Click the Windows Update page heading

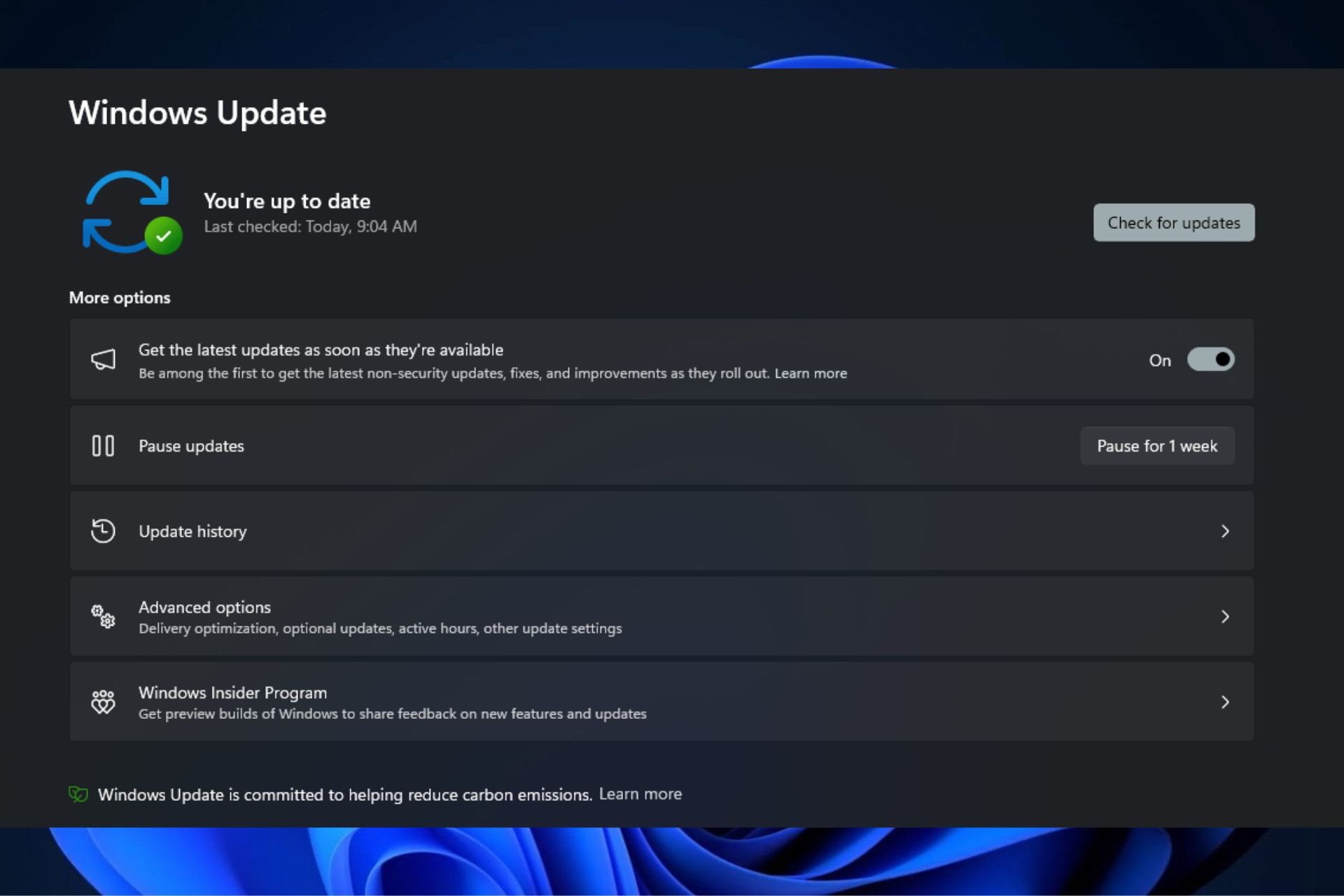[197, 113]
